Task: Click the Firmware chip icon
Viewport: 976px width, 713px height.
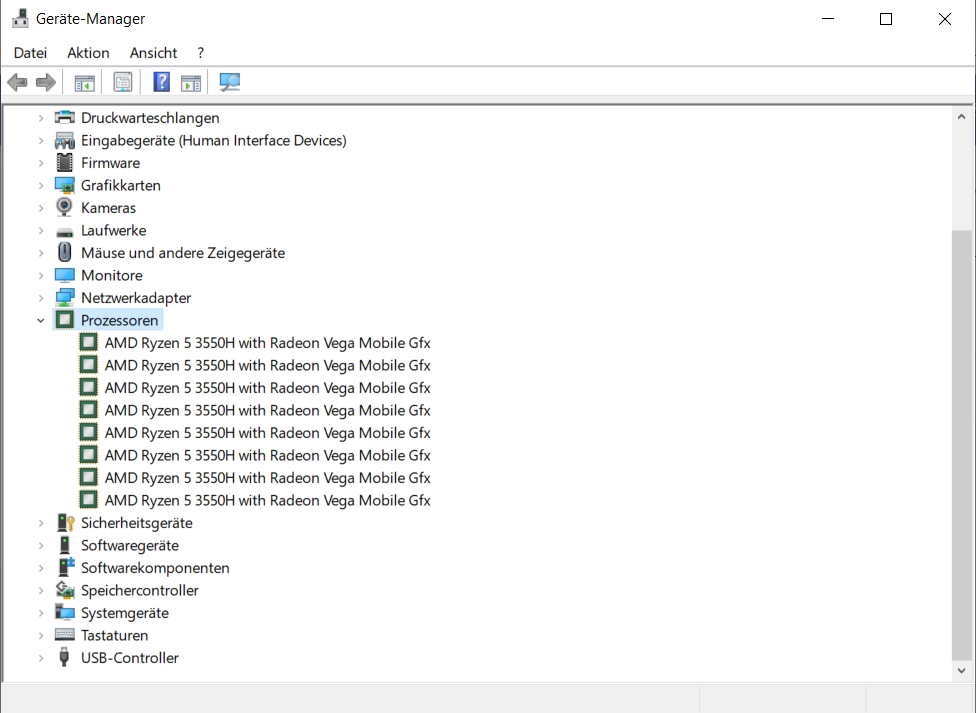Action: pos(65,163)
